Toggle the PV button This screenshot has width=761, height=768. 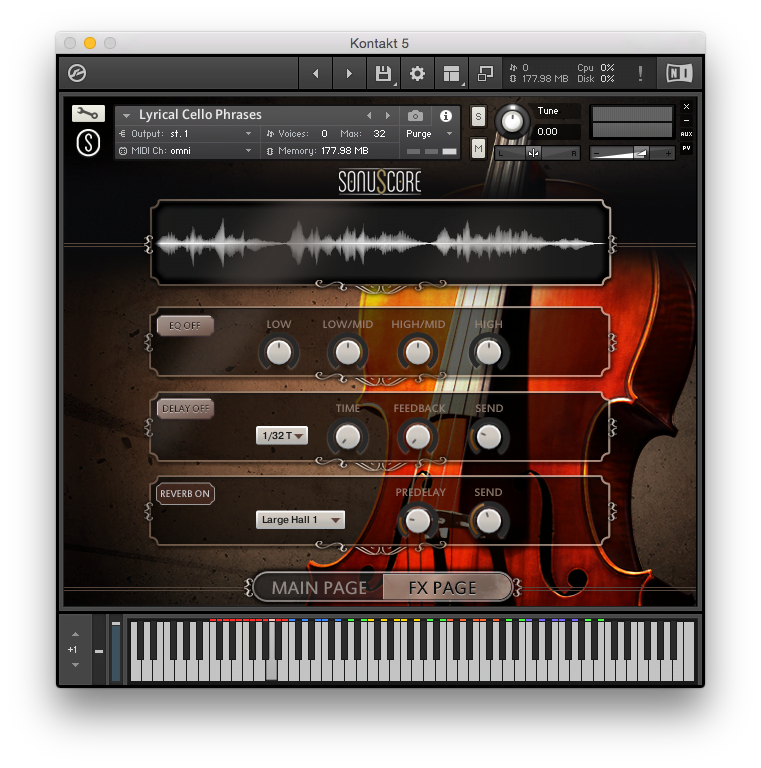click(687, 148)
